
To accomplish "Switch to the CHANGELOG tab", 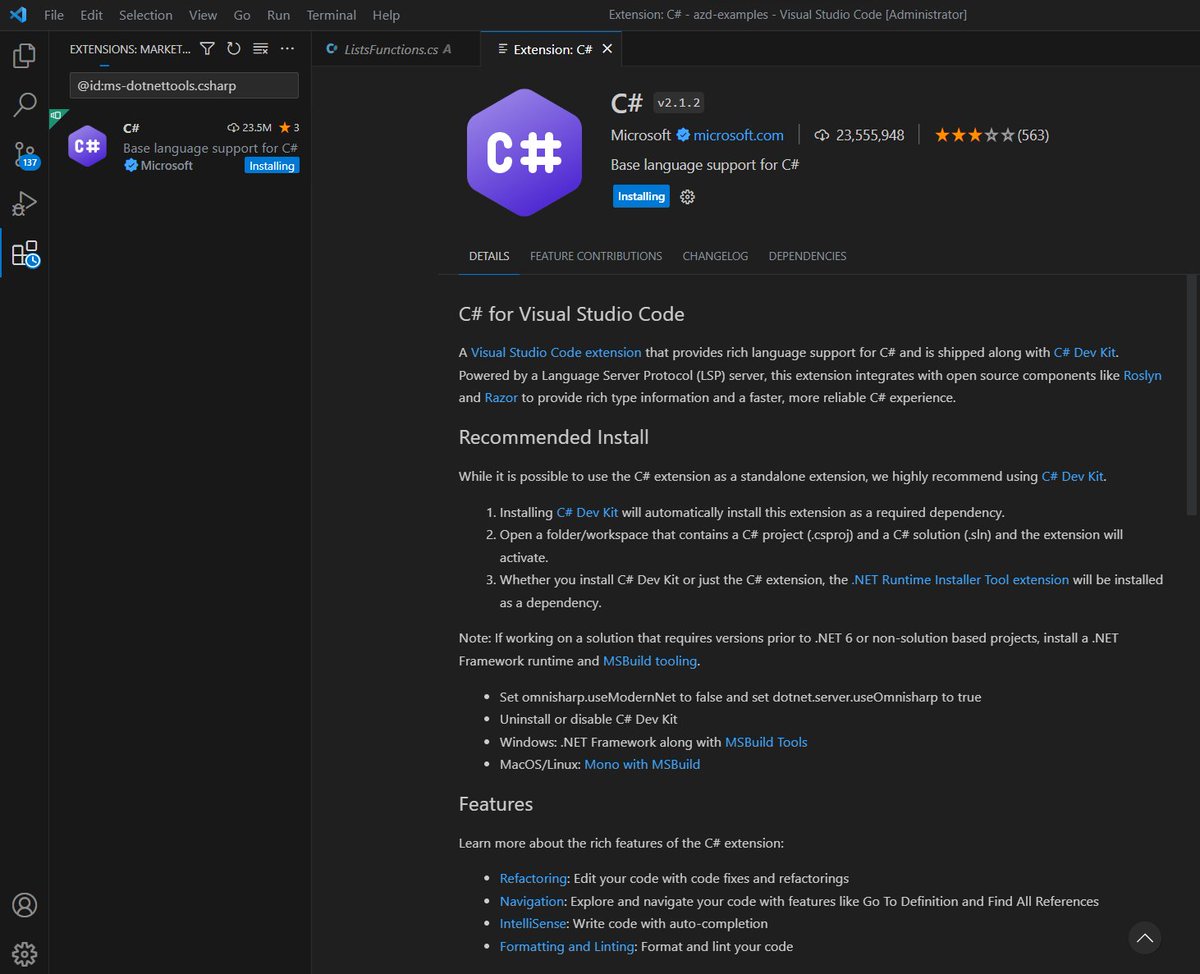I will coord(715,256).
